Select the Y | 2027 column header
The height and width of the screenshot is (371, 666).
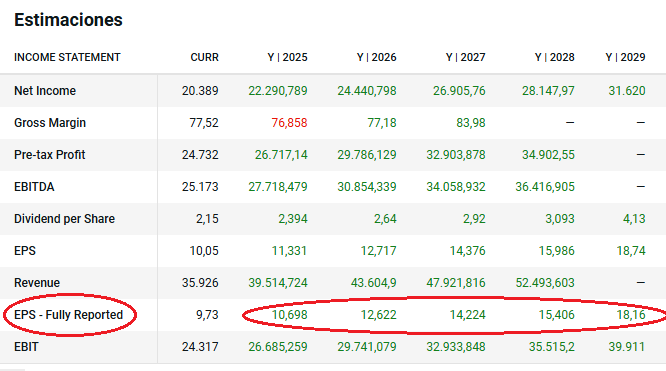[466, 57]
